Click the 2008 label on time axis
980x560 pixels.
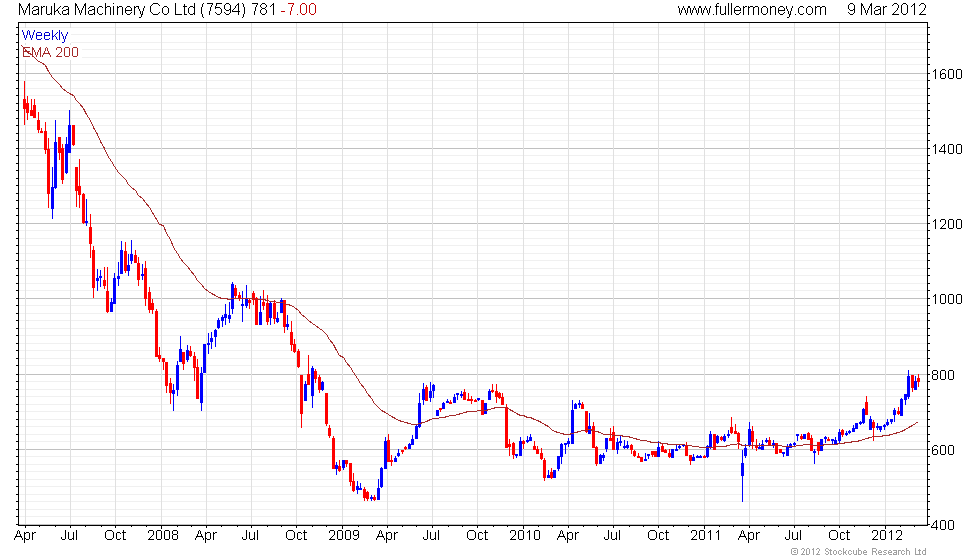(162, 536)
